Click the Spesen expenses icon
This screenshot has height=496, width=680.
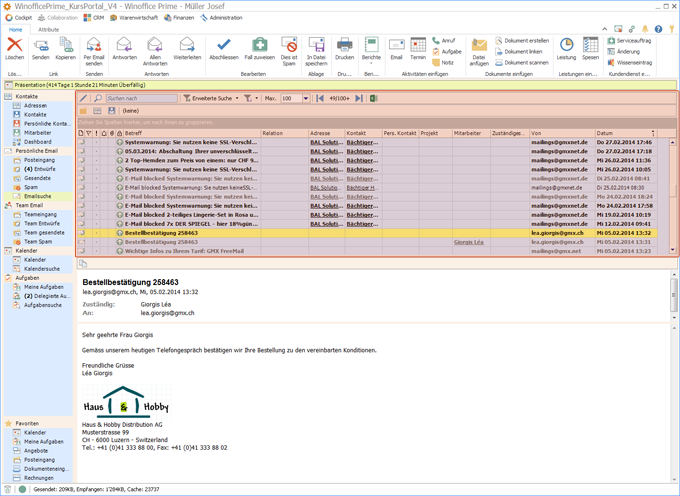click(590, 45)
